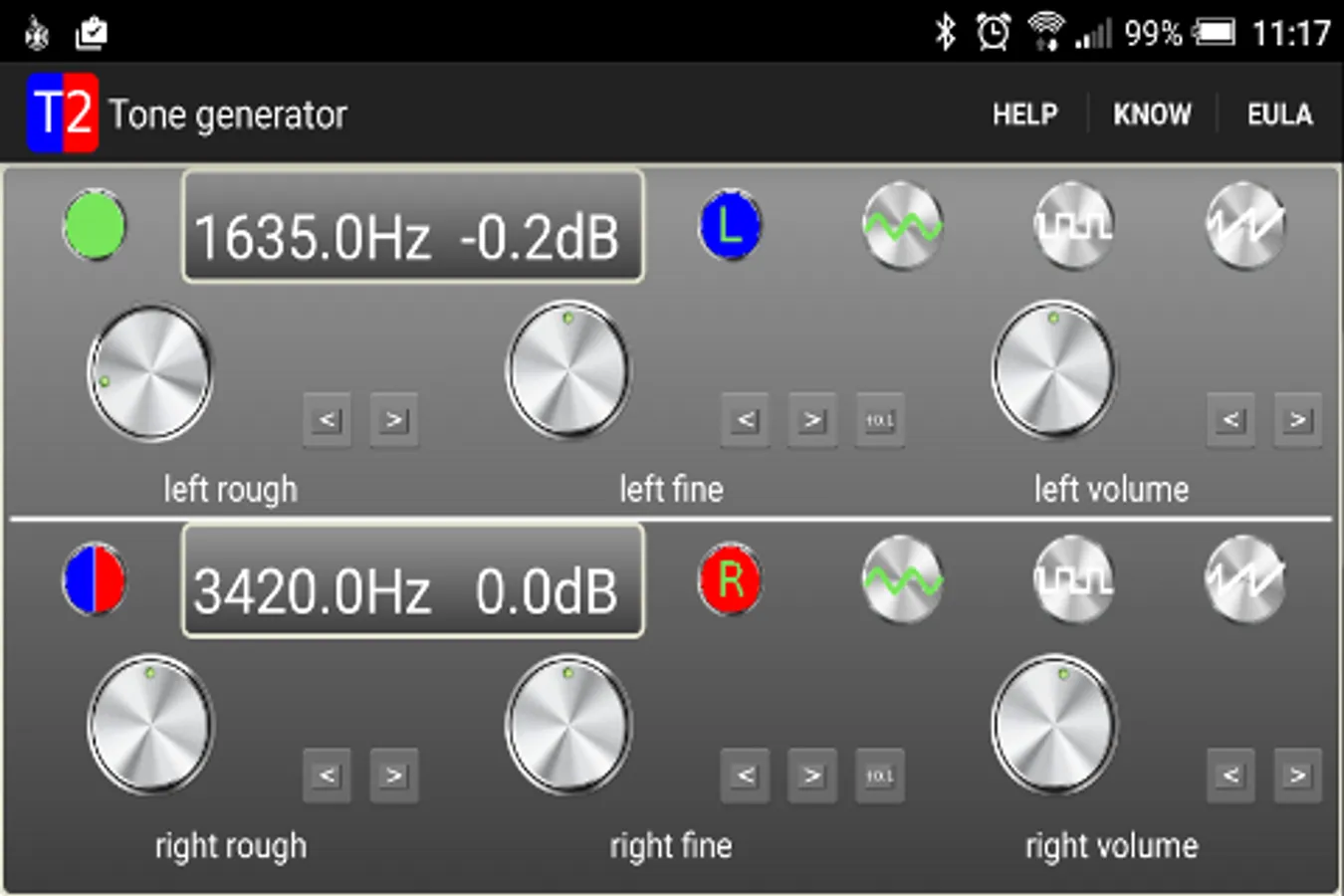Increase left fine frequency with > arrow

(x=812, y=420)
